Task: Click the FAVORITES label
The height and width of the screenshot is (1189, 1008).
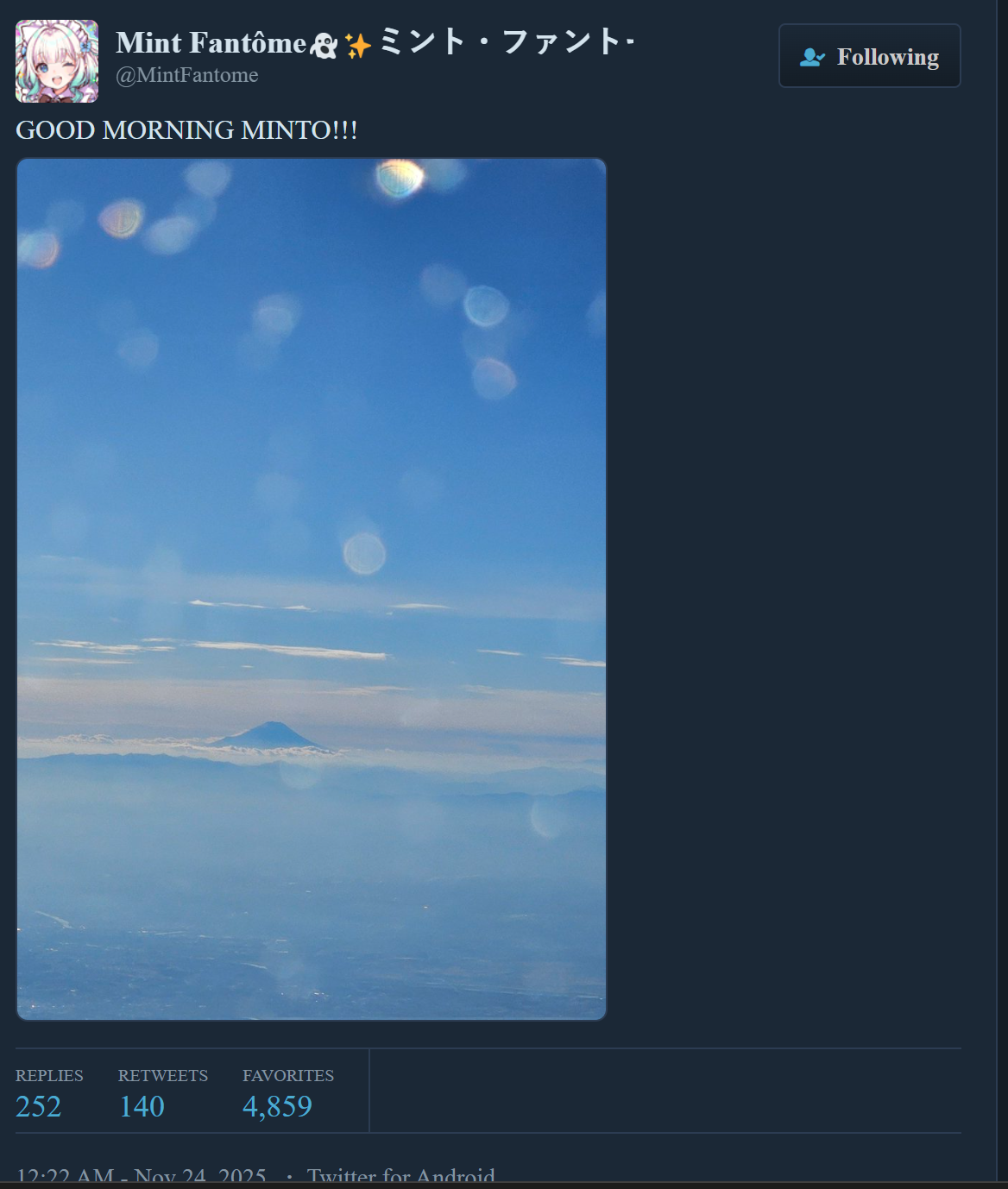Action: (288, 1076)
